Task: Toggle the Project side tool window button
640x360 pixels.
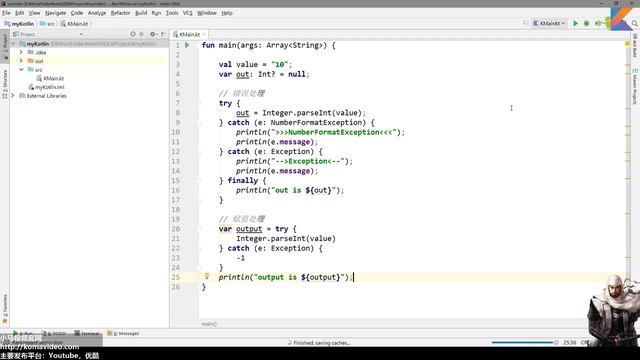Action: (5, 47)
